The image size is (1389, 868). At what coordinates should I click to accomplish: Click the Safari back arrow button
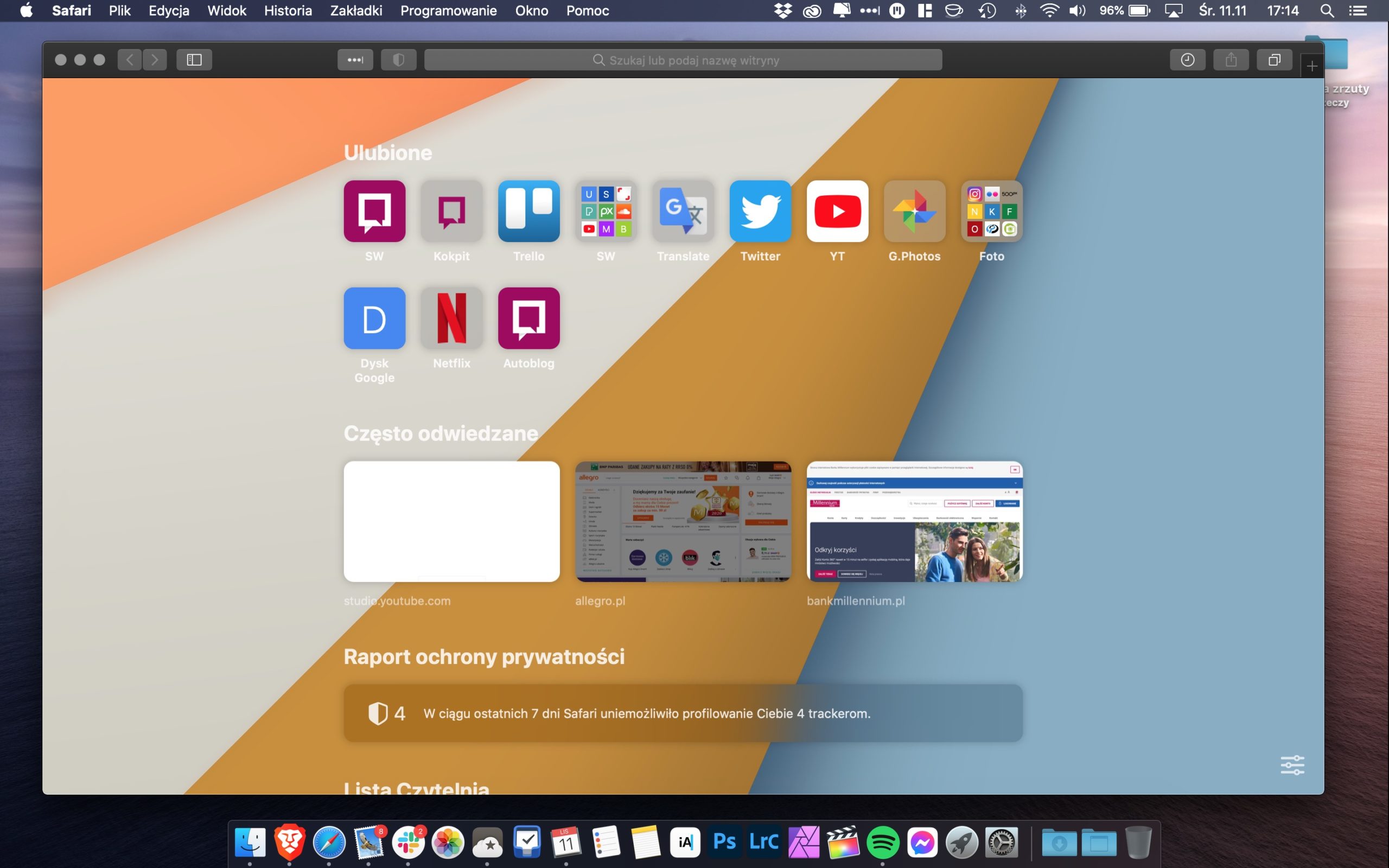click(130, 60)
